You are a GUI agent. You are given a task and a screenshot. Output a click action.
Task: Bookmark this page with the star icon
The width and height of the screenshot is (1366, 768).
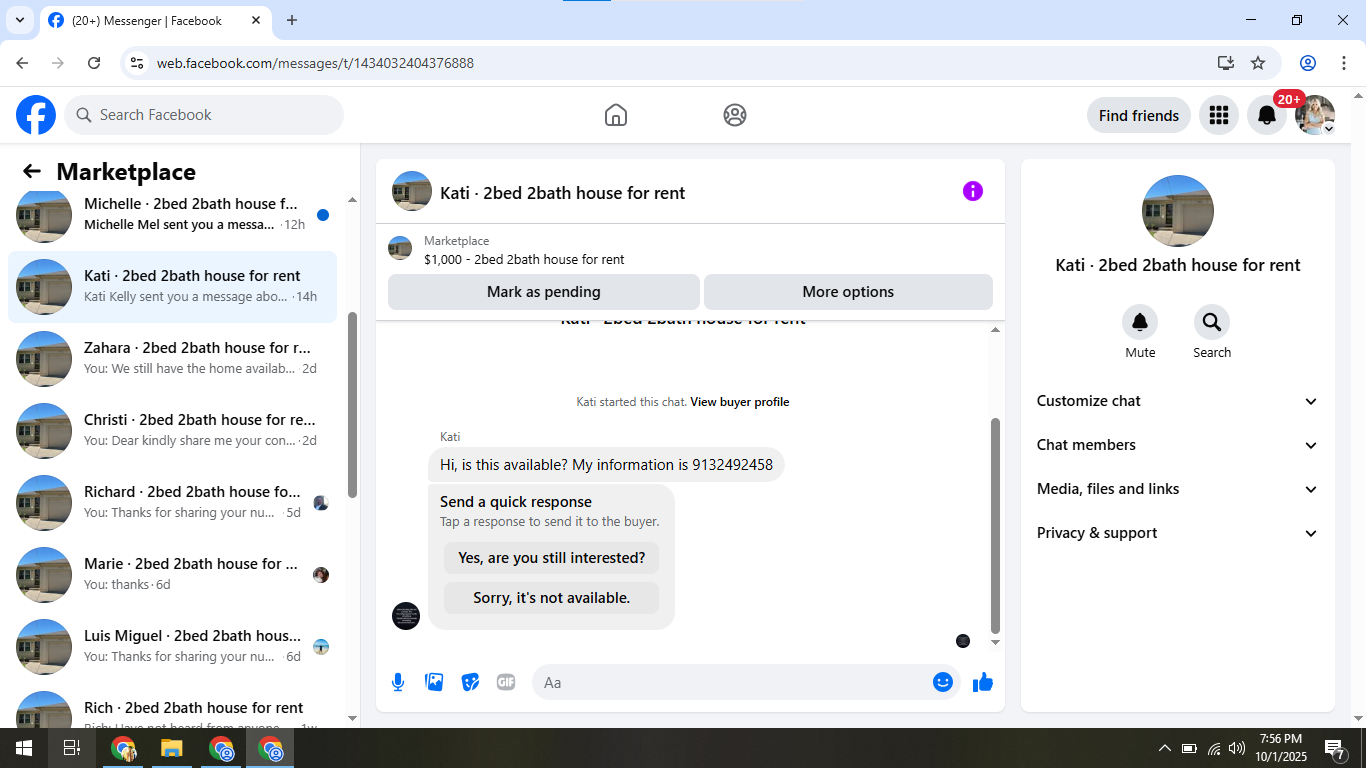coord(1258,63)
